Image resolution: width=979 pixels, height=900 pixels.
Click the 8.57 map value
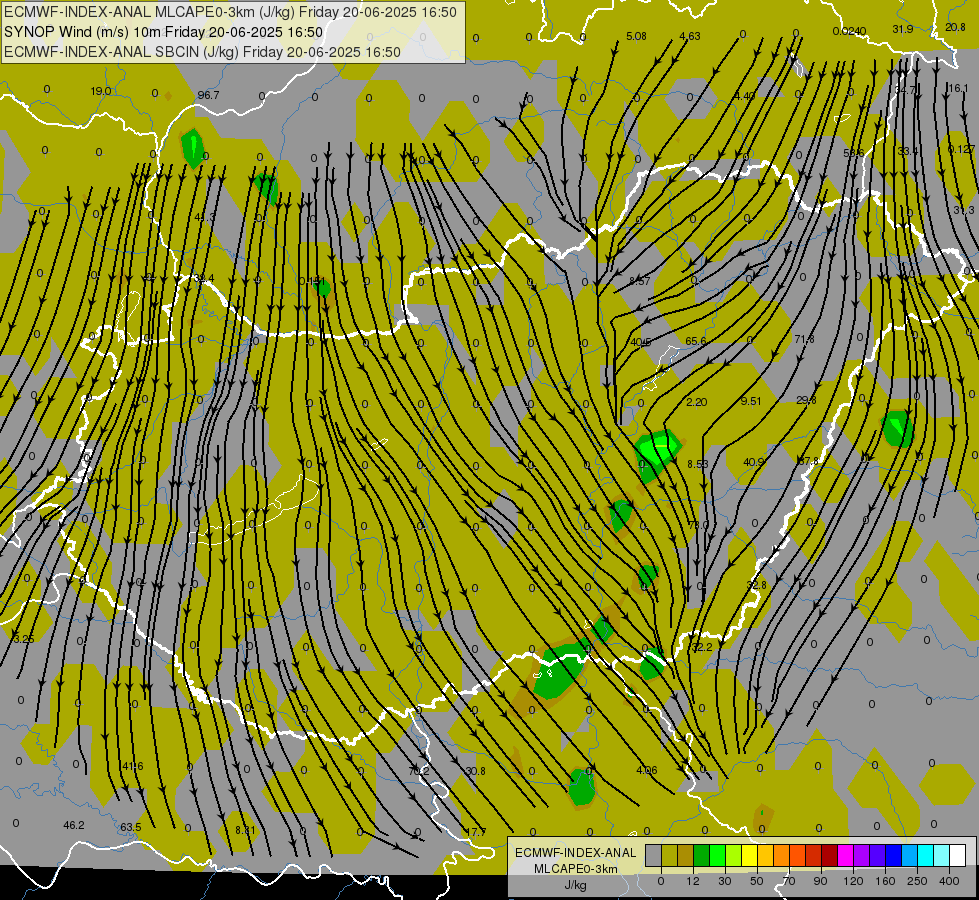click(x=639, y=281)
